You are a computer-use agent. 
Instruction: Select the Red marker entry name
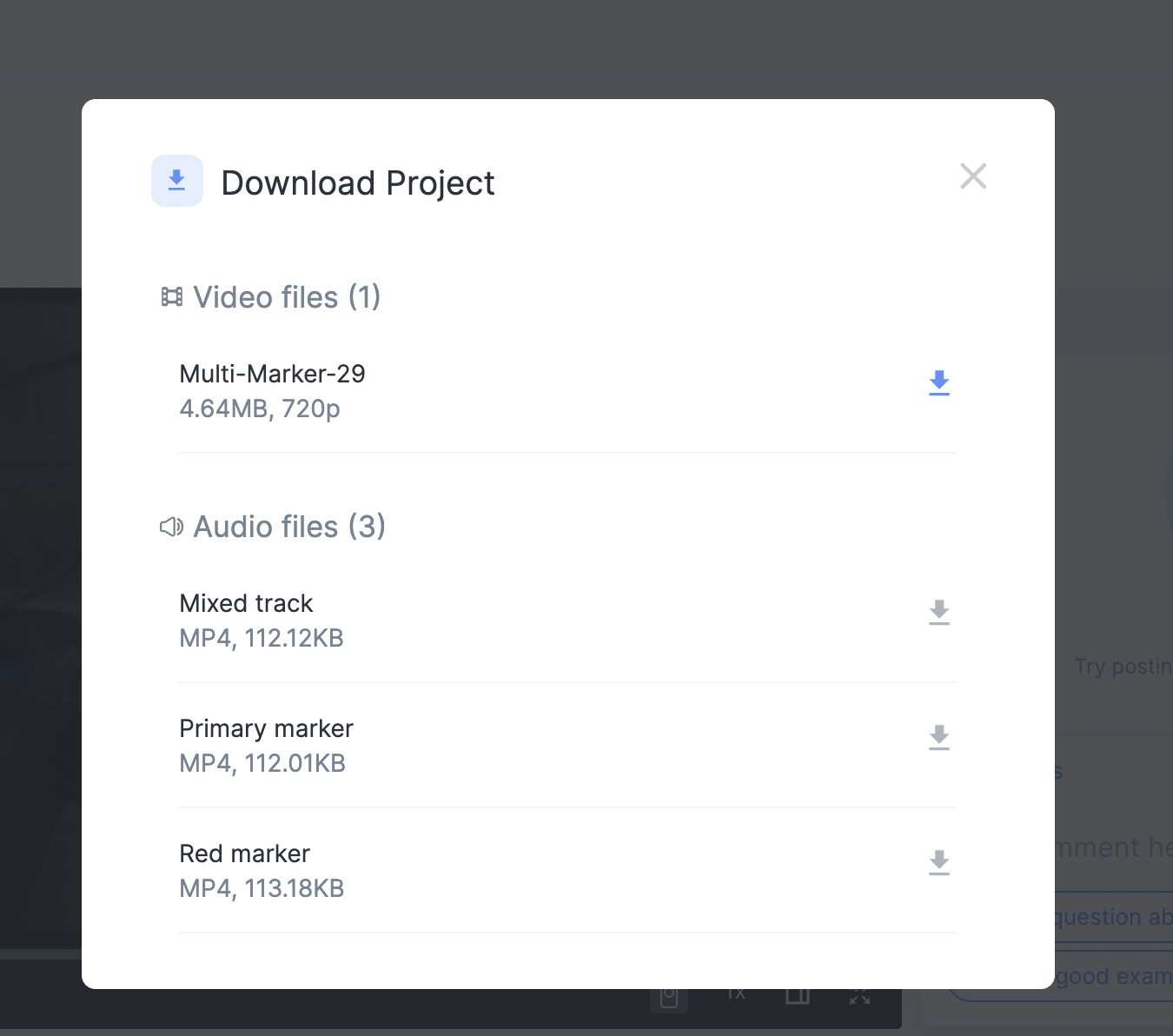coord(244,853)
